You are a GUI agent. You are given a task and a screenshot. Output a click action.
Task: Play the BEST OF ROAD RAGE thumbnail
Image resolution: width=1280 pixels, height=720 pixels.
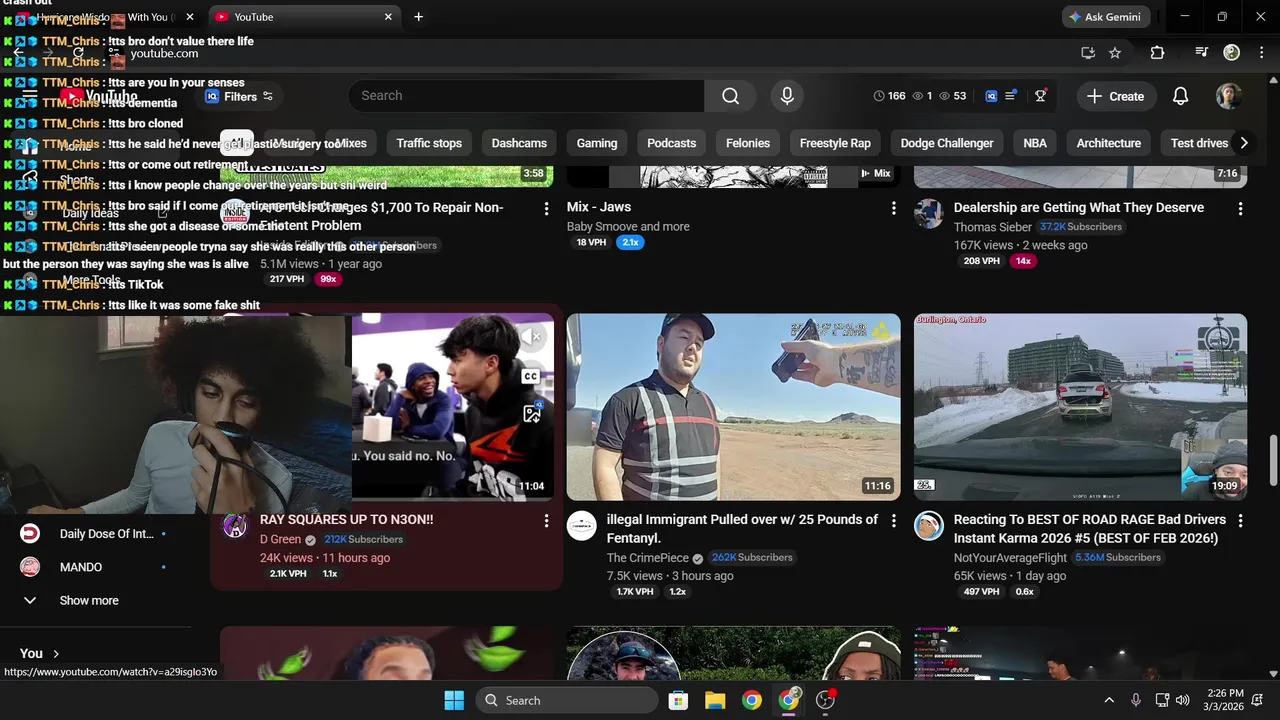coord(1080,407)
